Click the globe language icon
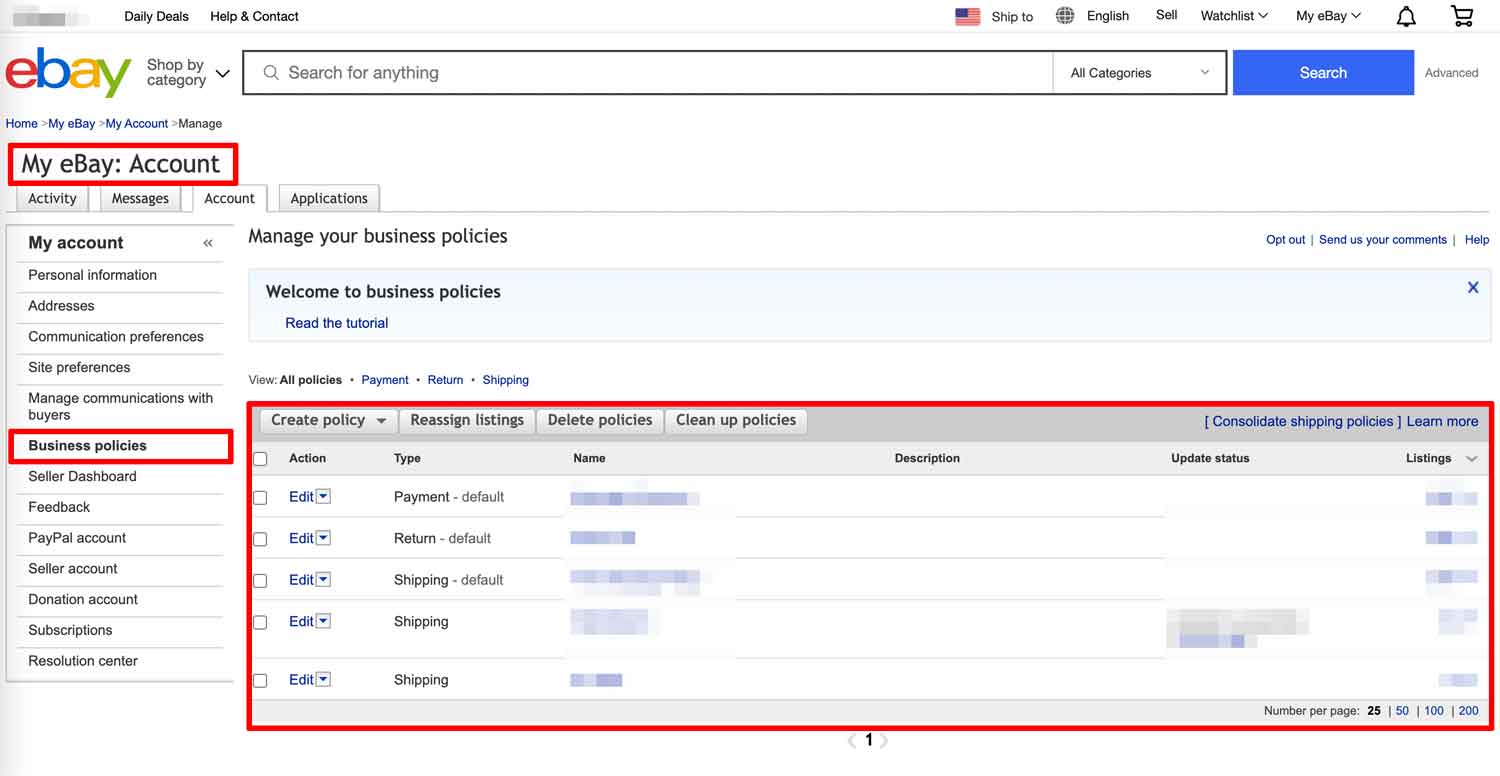Image resolution: width=1500 pixels, height=776 pixels. coord(1065,16)
